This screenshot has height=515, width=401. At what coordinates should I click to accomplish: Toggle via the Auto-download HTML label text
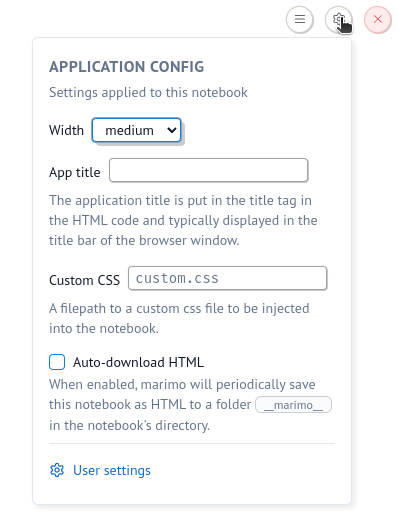(138, 362)
